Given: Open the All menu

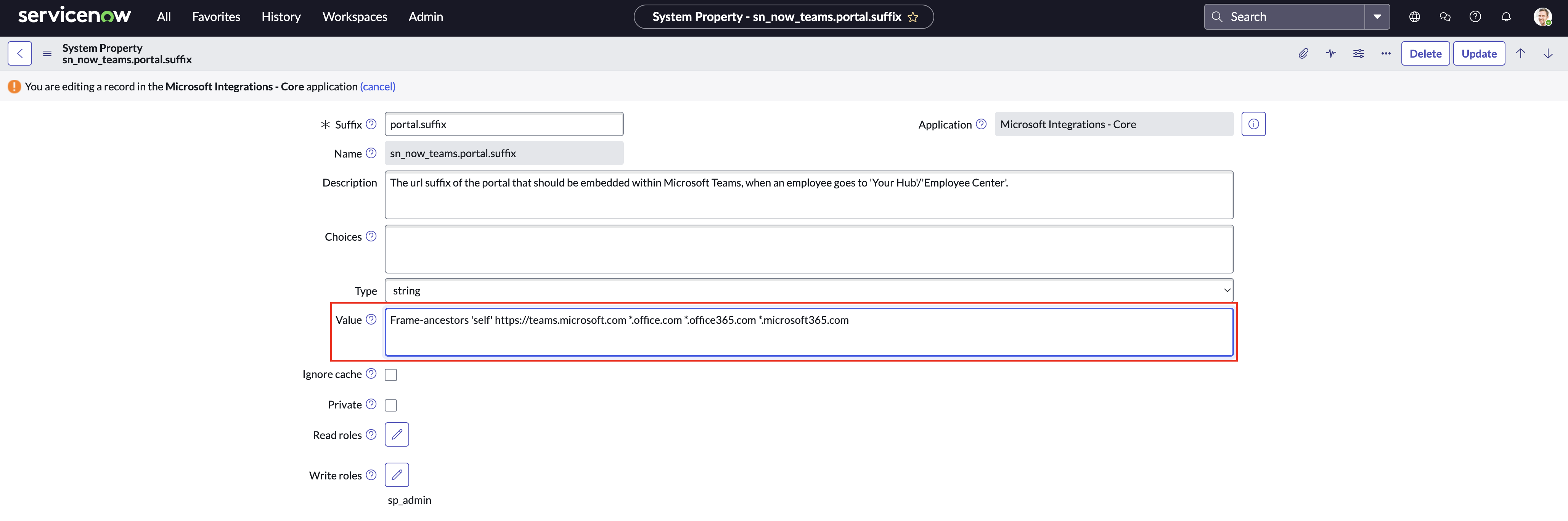Looking at the screenshot, I should click(x=164, y=16).
